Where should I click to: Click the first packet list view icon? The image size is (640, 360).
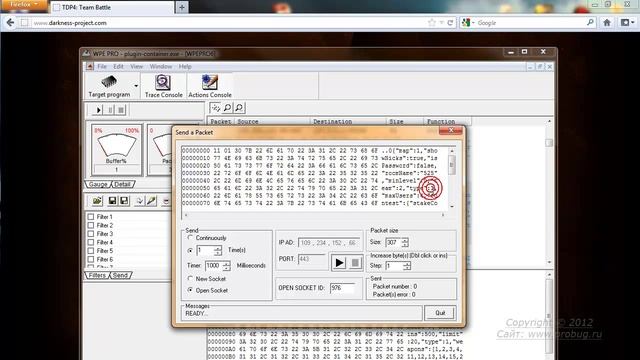coord(216,108)
